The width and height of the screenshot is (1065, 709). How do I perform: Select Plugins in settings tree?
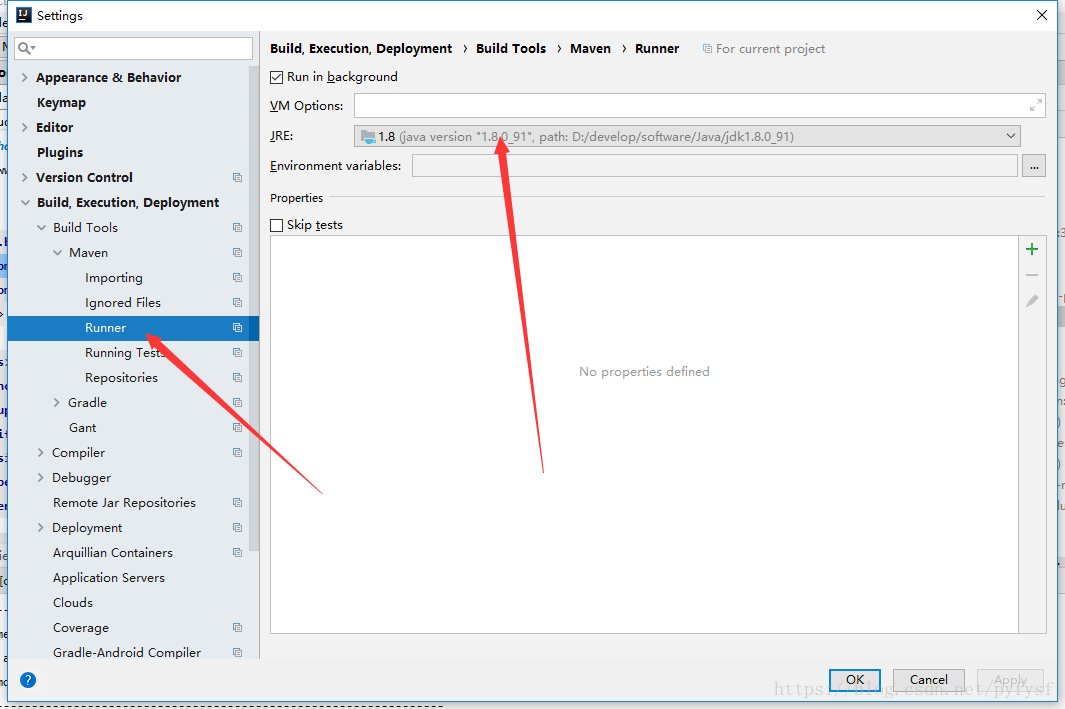(x=60, y=153)
